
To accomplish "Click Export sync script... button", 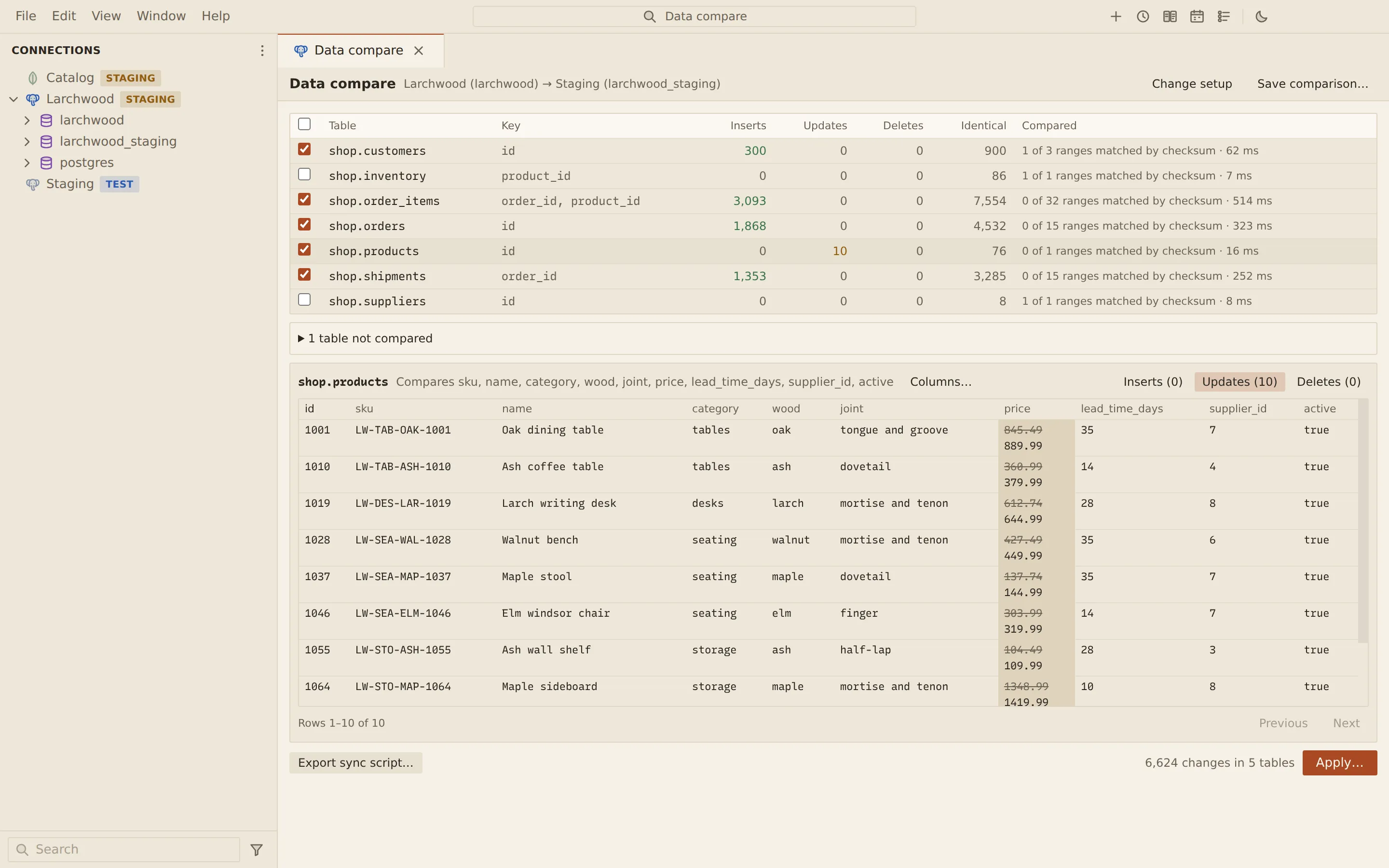I will (x=356, y=763).
